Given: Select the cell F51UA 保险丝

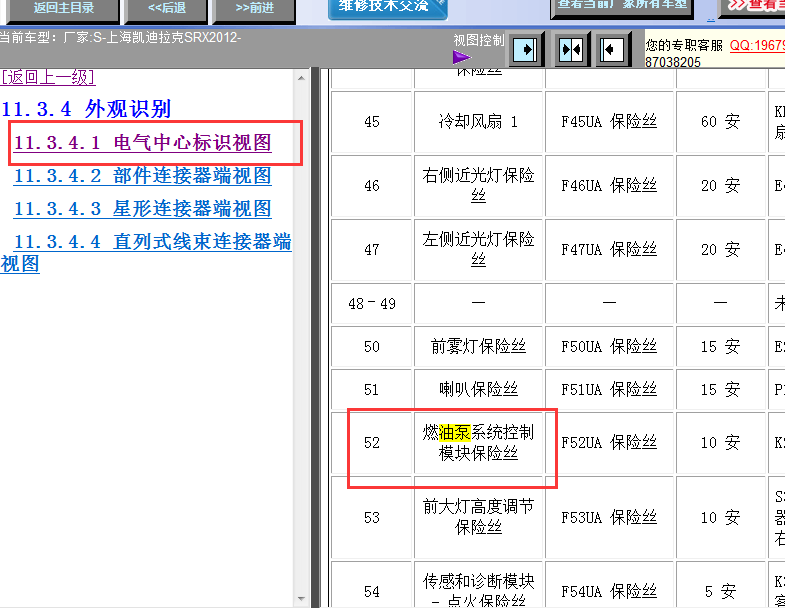Looking at the screenshot, I should pyautogui.click(x=609, y=390).
